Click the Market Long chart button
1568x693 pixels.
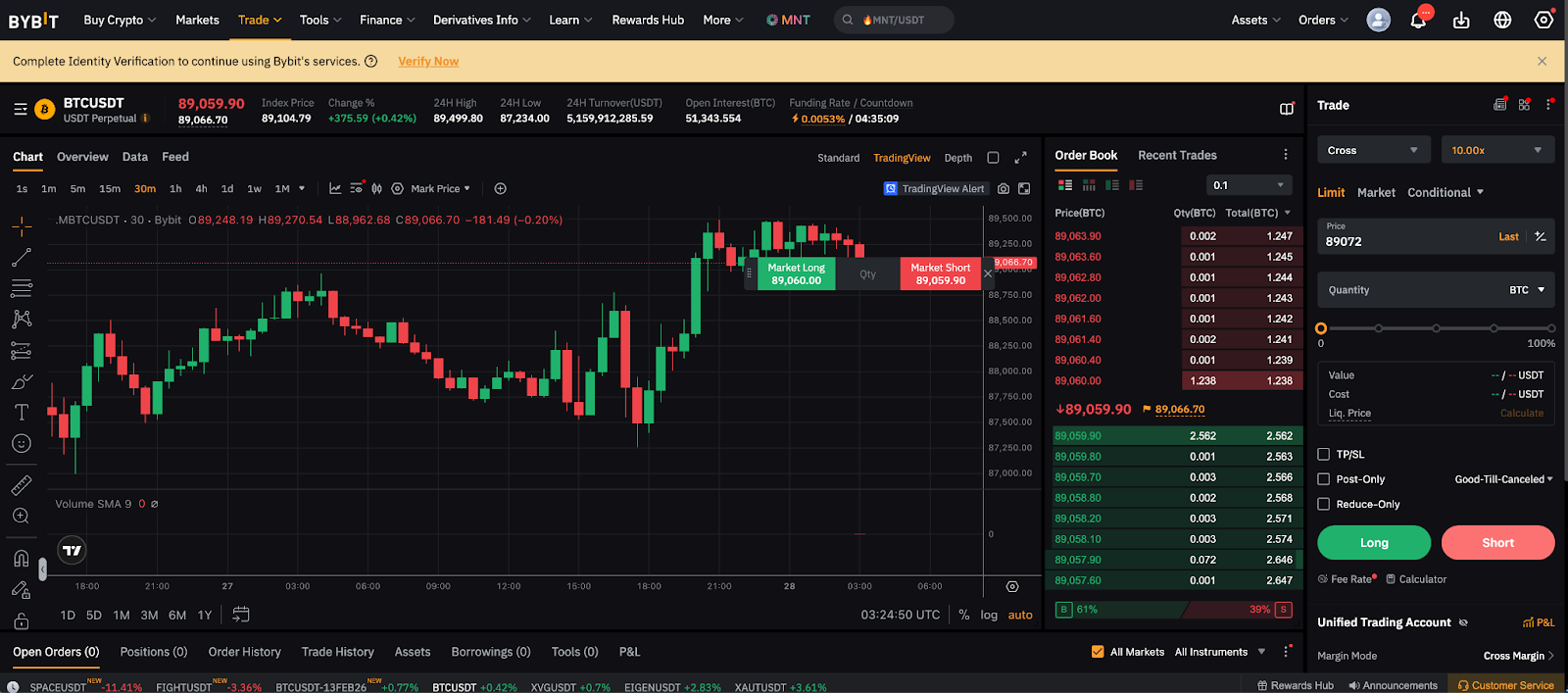796,273
